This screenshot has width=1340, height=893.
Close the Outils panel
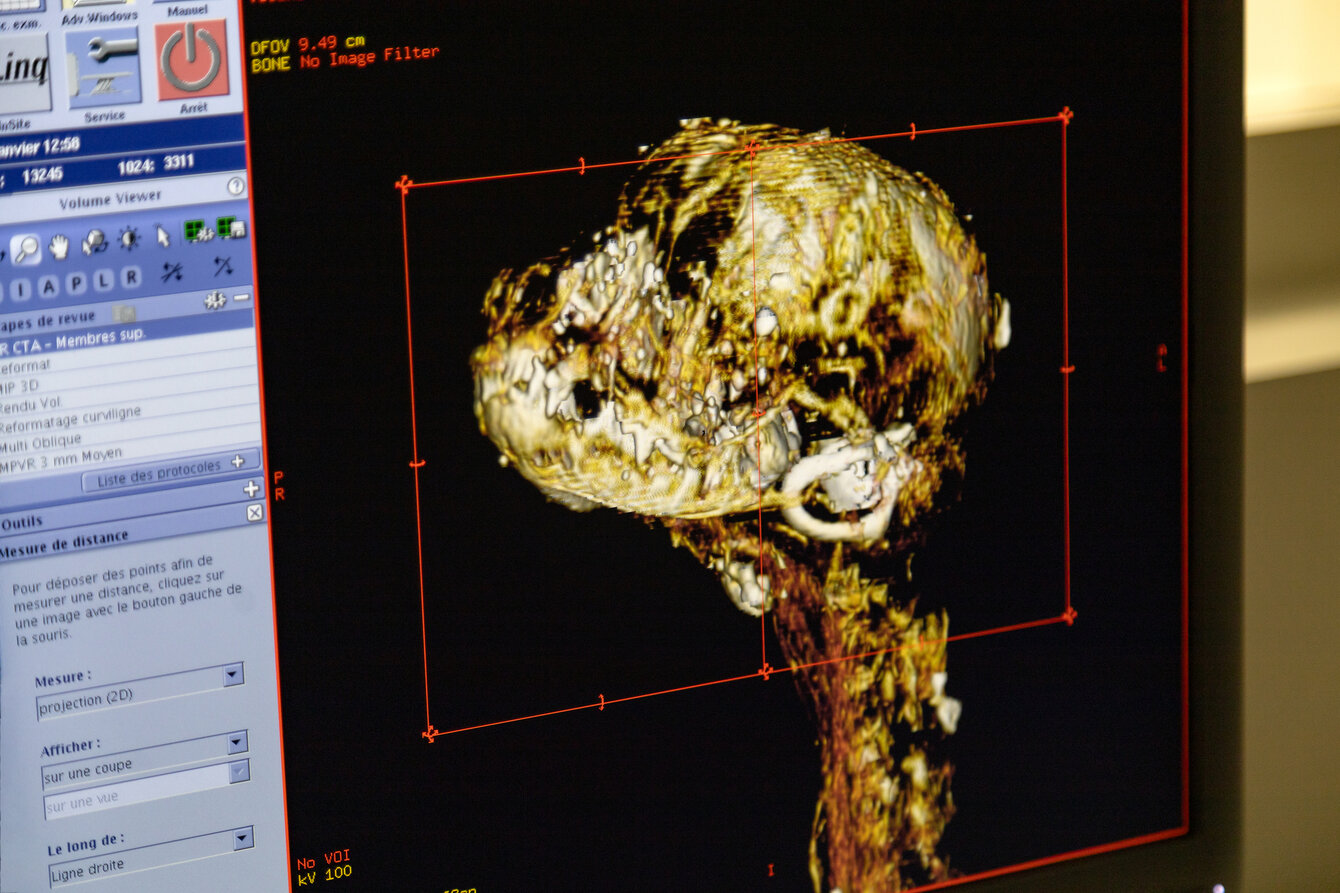pos(254,512)
